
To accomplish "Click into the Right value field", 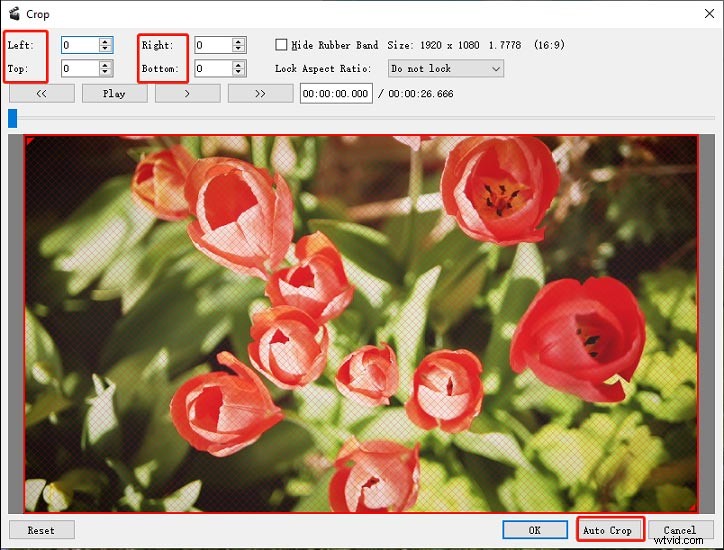I will (x=213, y=45).
